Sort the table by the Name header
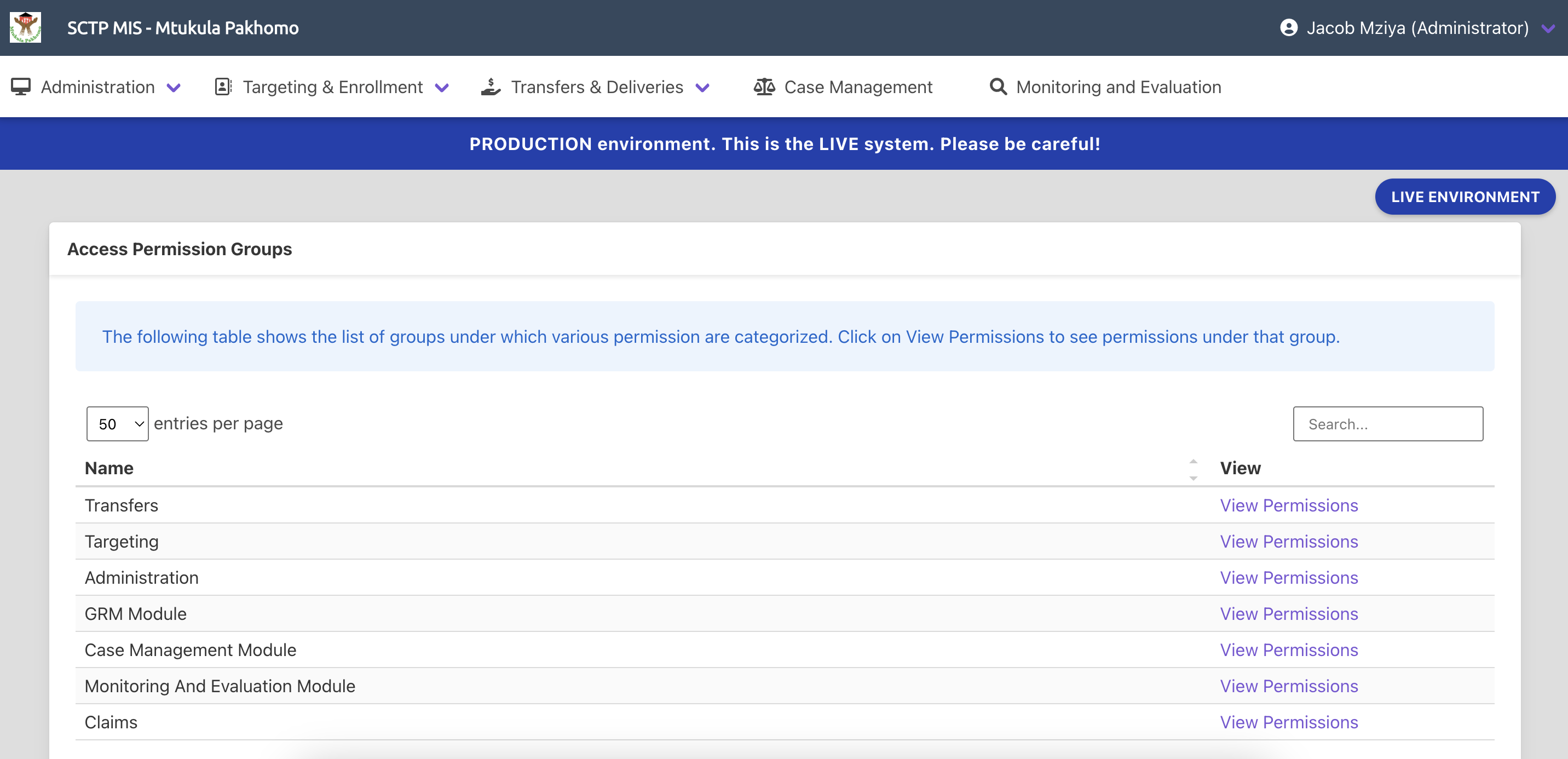This screenshot has width=1568, height=759. click(x=109, y=468)
